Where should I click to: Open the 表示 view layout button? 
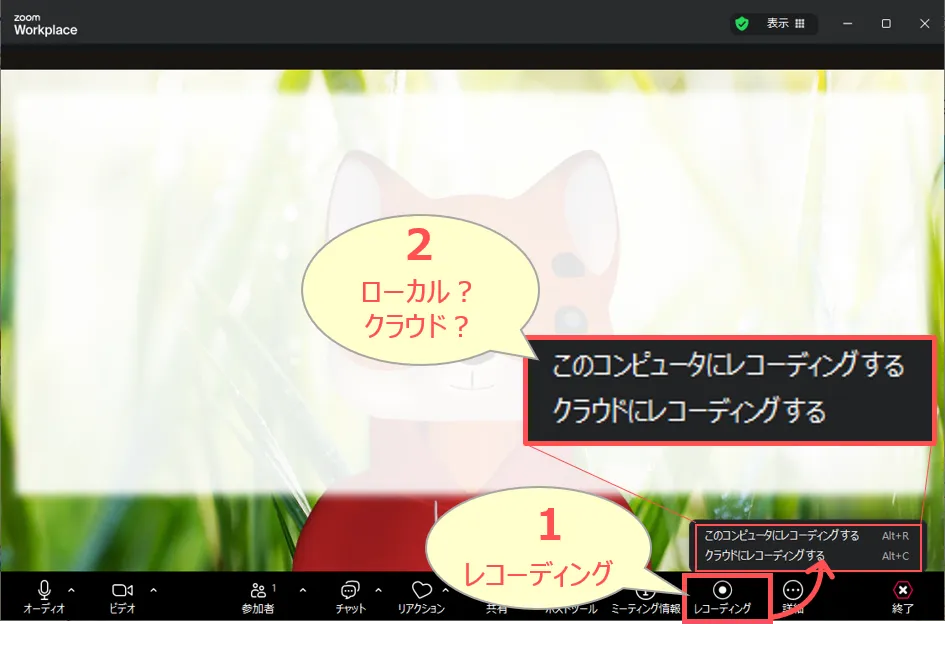[785, 24]
